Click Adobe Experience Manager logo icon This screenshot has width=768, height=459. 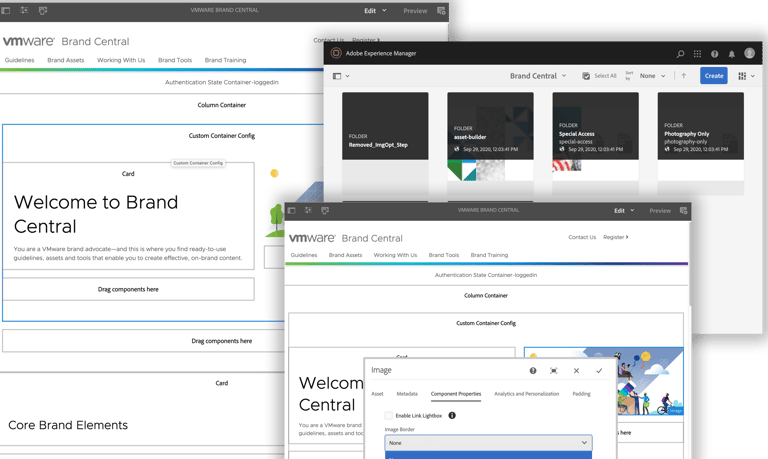point(336,53)
